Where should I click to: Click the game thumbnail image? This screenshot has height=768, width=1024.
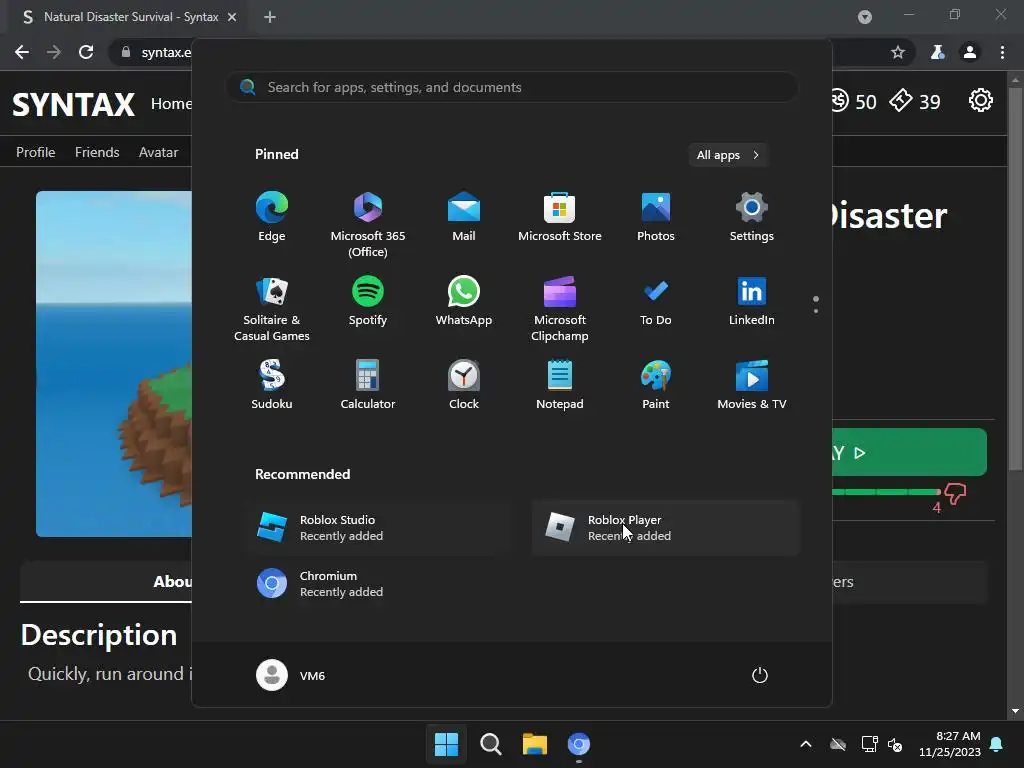pos(114,364)
